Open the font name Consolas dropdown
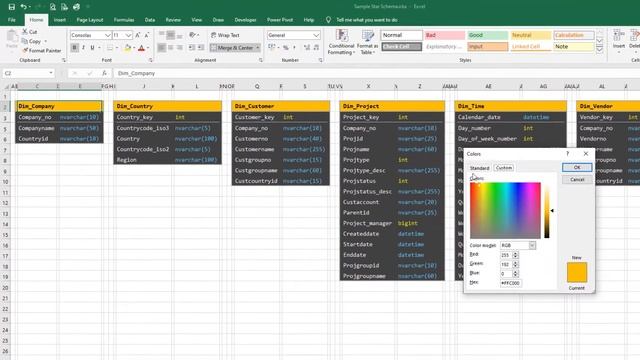The height and width of the screenshot is (360, 640). coord(108,36)
